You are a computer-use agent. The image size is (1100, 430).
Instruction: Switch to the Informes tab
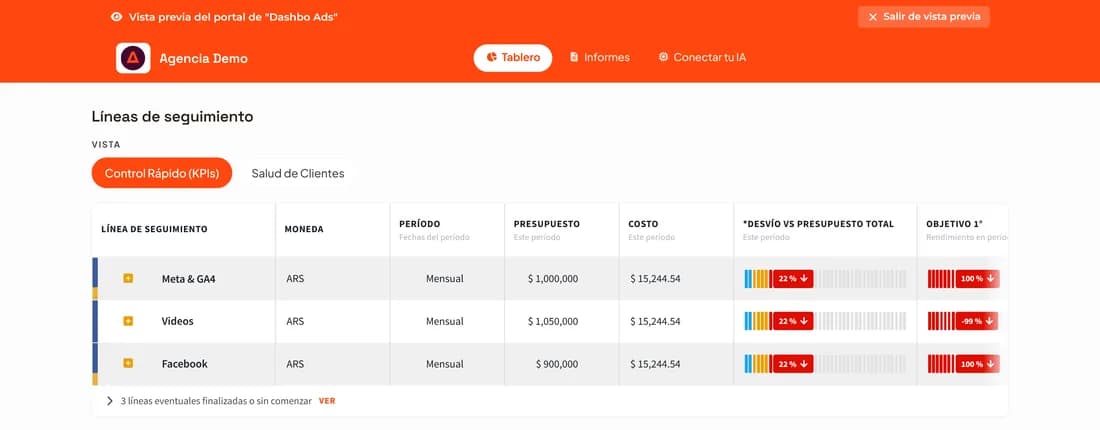click(x=600, y=58)
